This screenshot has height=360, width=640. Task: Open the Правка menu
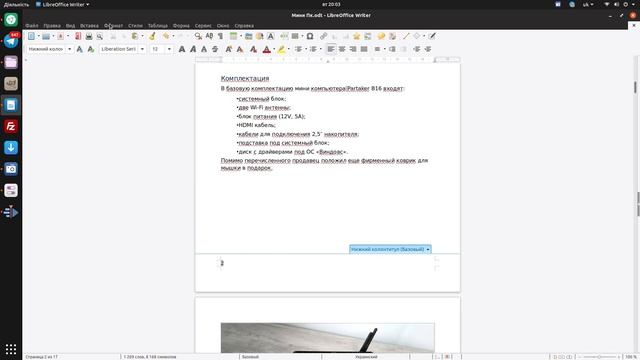tap(52, 25)
